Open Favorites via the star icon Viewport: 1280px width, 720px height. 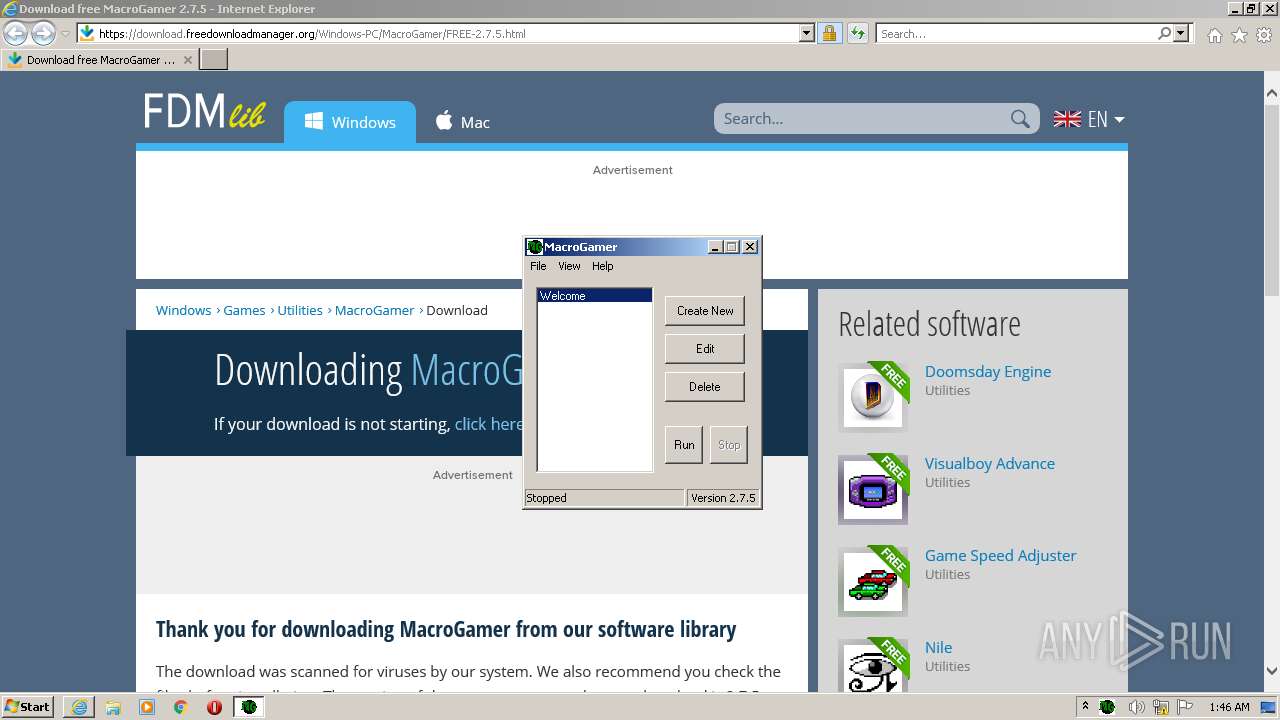click(1239, 35)
